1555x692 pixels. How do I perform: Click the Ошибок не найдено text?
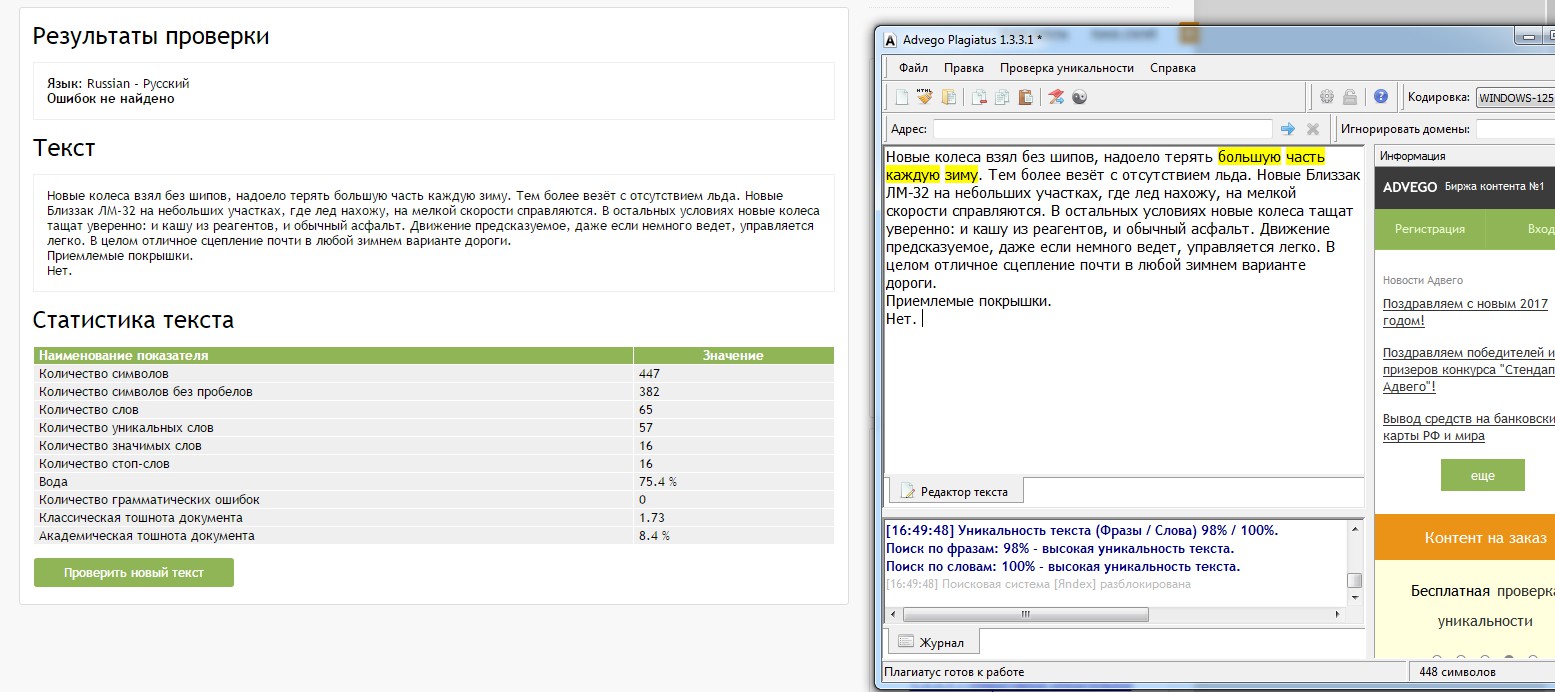(x=111, y=99)
